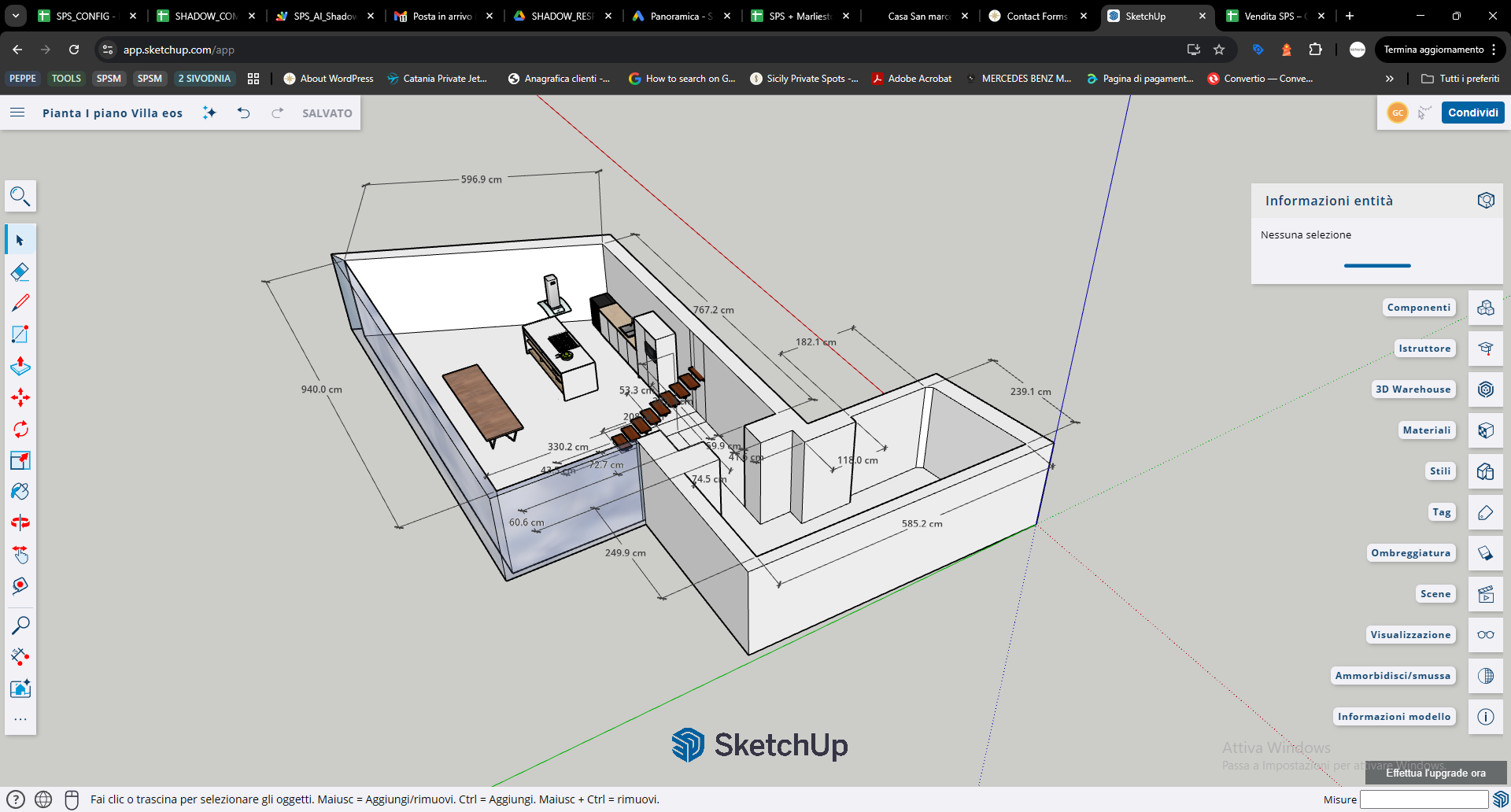
Task: Activate the Orbit tool
Action: point(20,523)
